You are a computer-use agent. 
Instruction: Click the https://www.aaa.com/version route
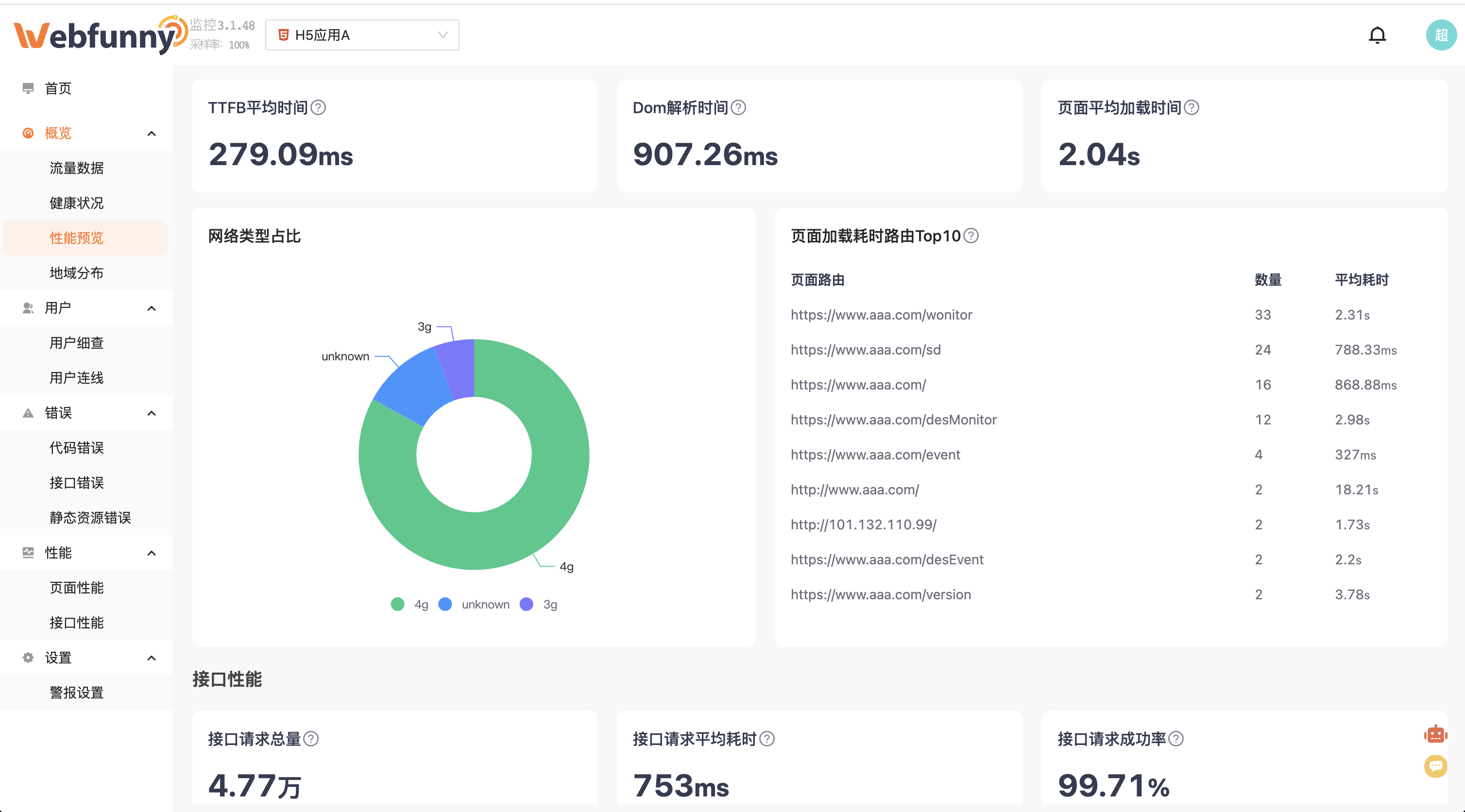pyautogui.click(x=881, y=594)
